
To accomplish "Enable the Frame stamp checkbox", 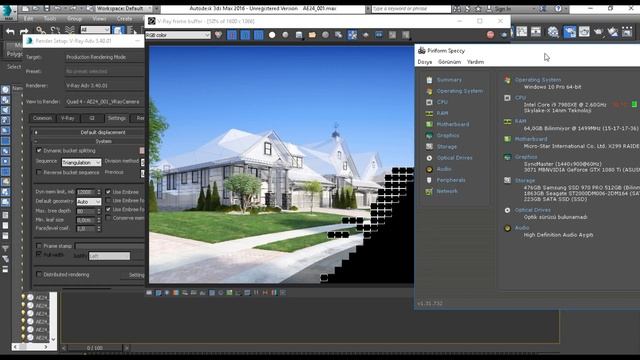I will pyautogui.click(x=39, y=246).
